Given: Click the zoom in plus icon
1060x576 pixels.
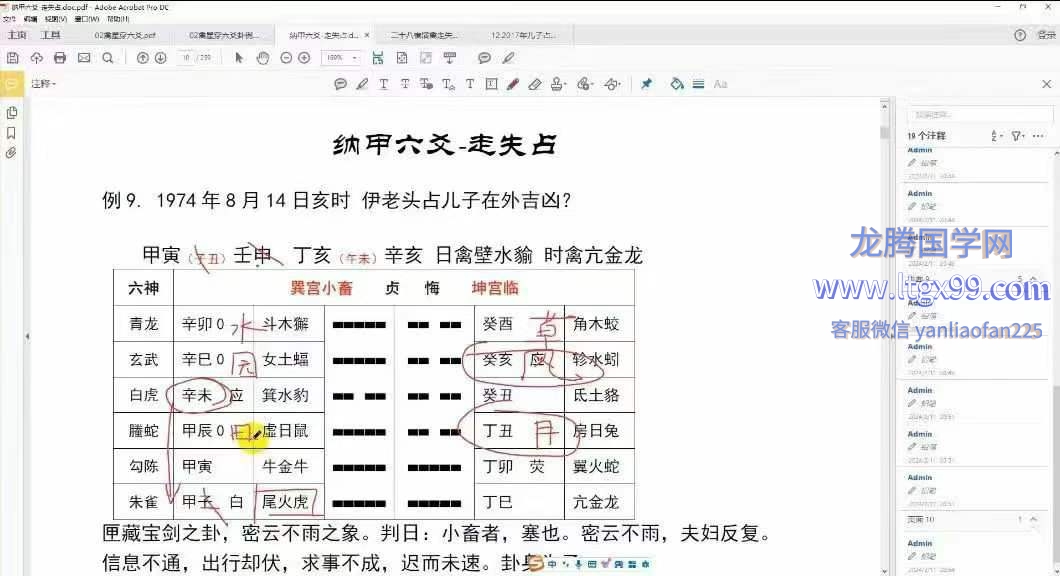Looking at the screenshot, I should [x=304, y=58].
